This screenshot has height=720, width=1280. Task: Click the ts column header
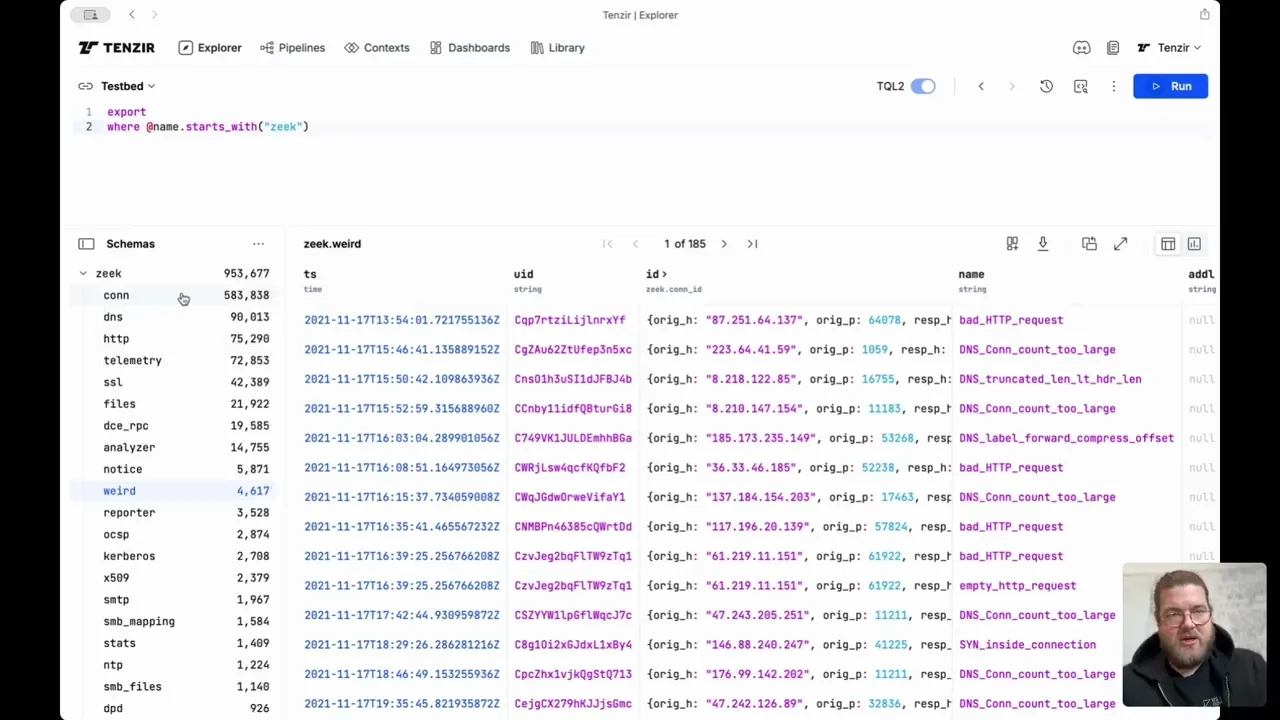coord(310,274)
